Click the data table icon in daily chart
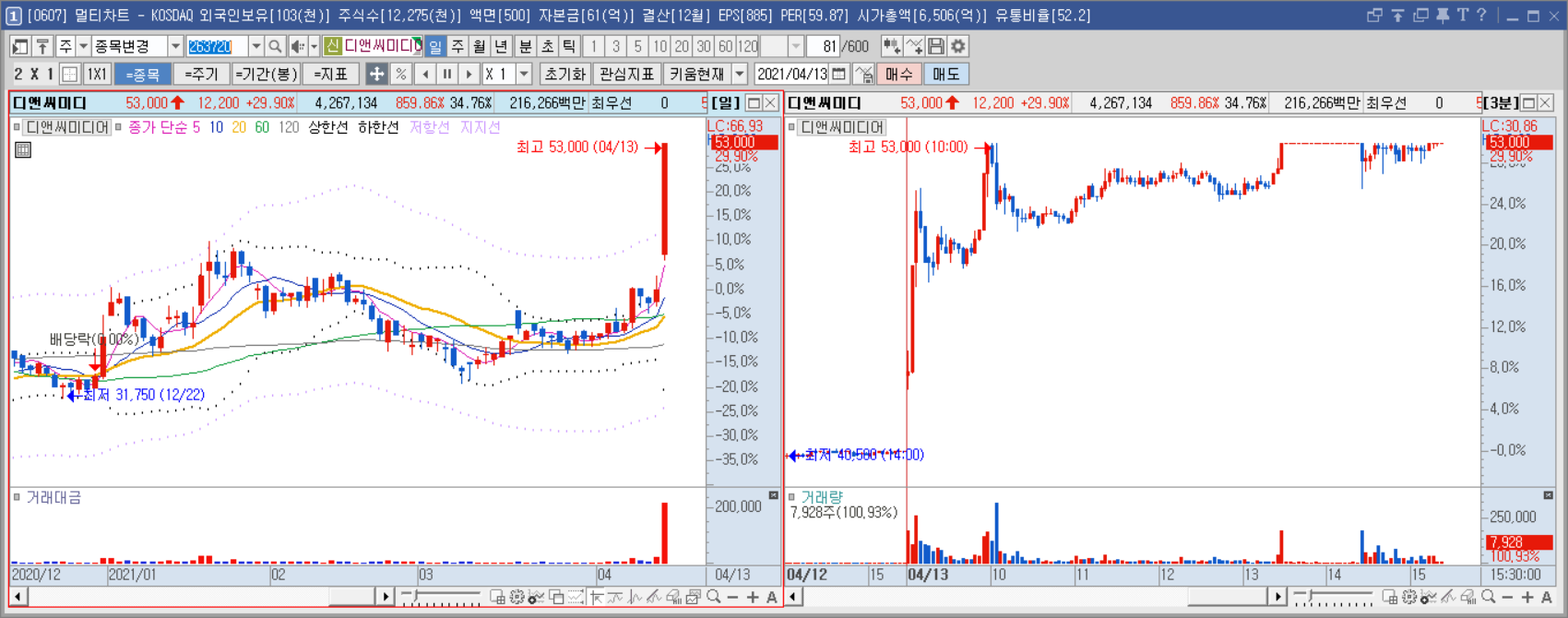The image size is (1568, 618). 23,149
